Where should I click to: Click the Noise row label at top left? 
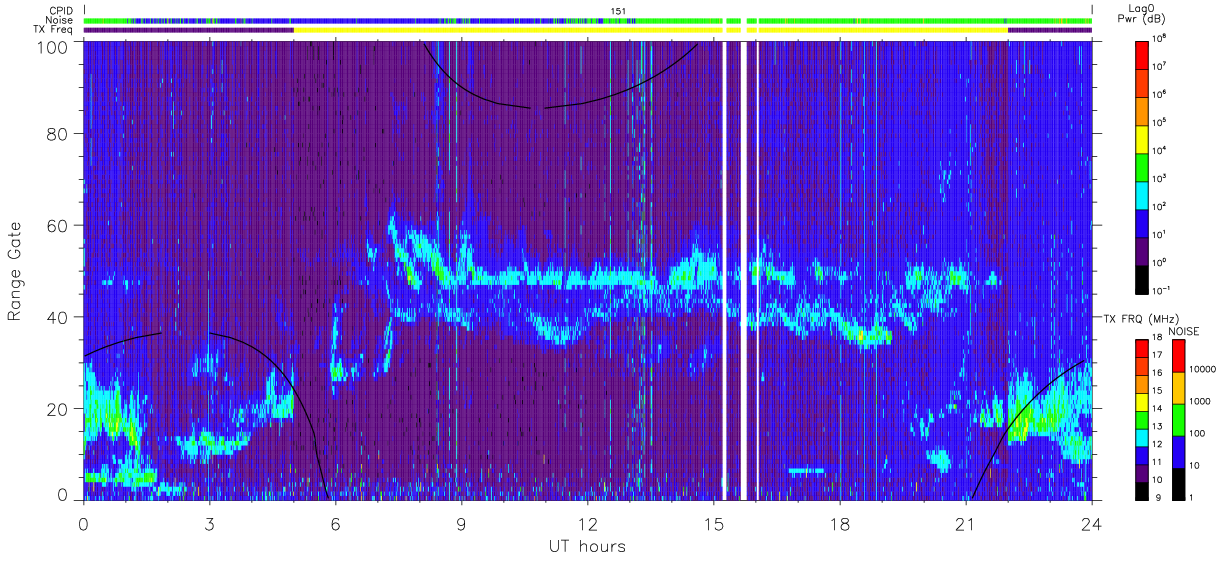click(61, 20)
